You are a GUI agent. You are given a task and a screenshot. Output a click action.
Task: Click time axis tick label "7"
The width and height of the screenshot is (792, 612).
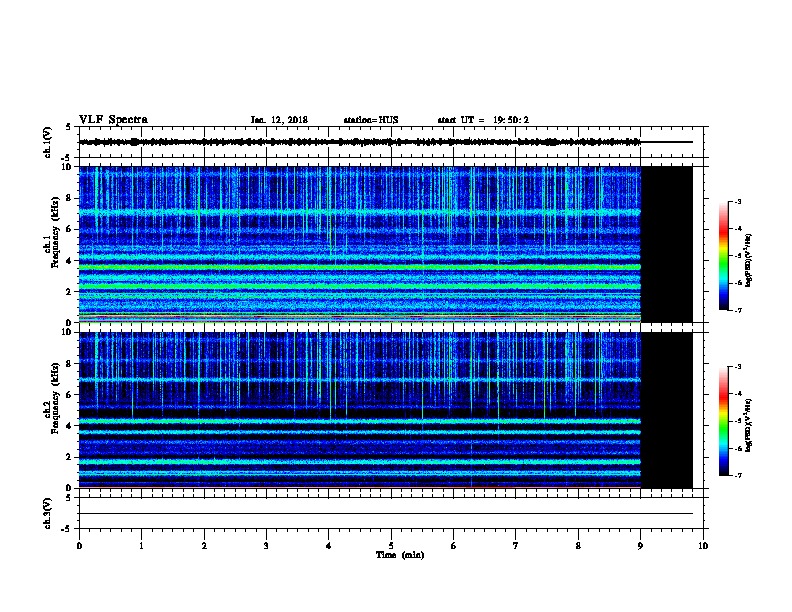click(x=516, y=546)
